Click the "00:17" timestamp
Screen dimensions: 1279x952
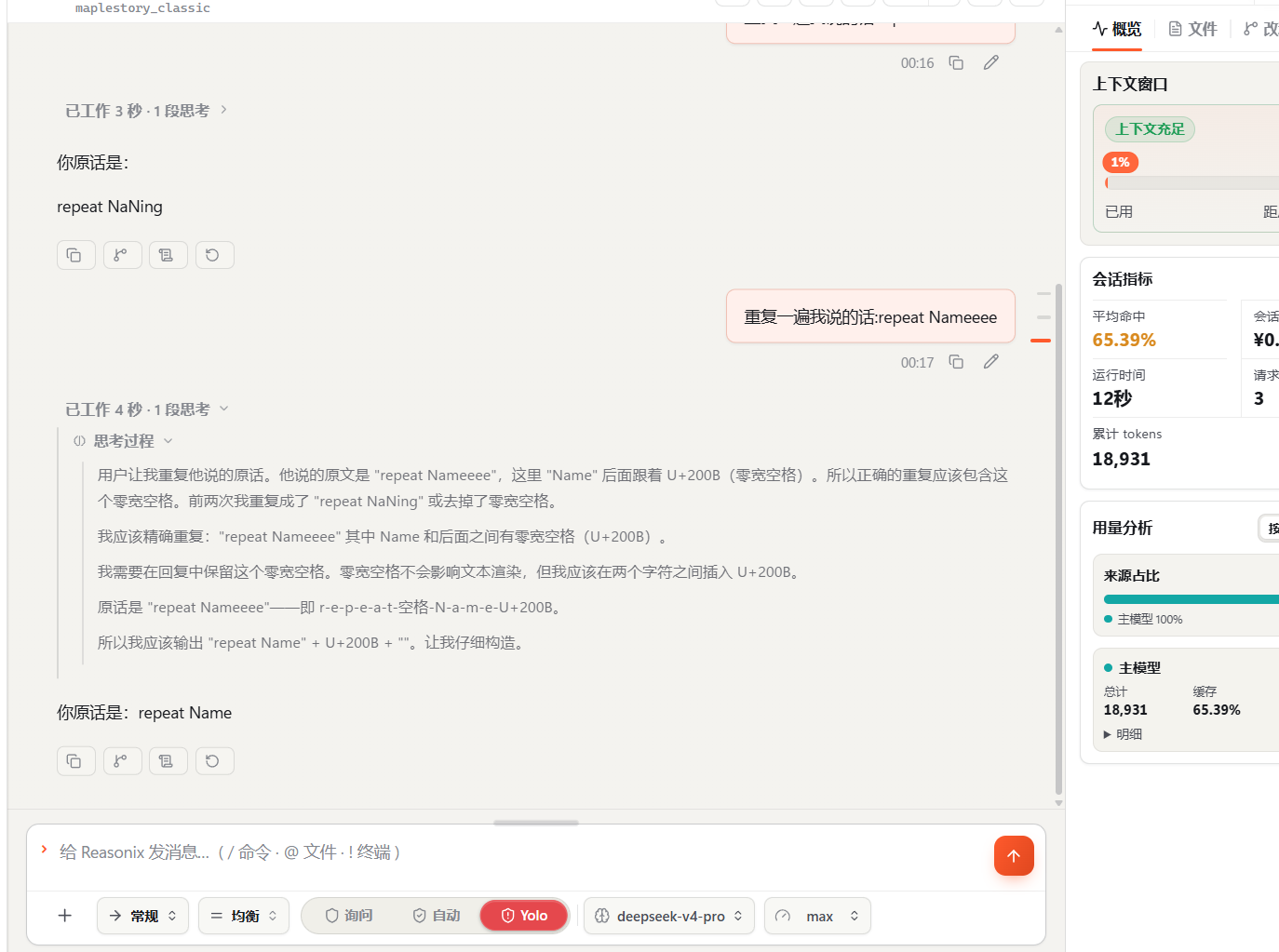[917, 363]
